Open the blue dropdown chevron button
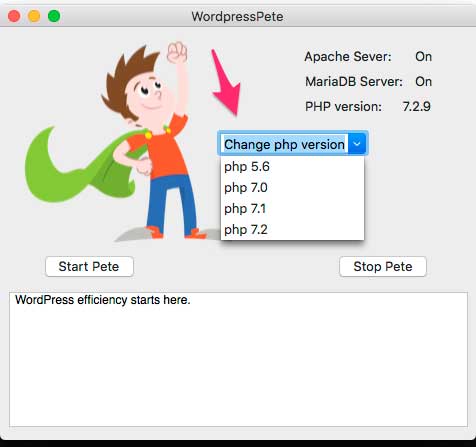This screenshot has width=476, height=447. (357, 144)
